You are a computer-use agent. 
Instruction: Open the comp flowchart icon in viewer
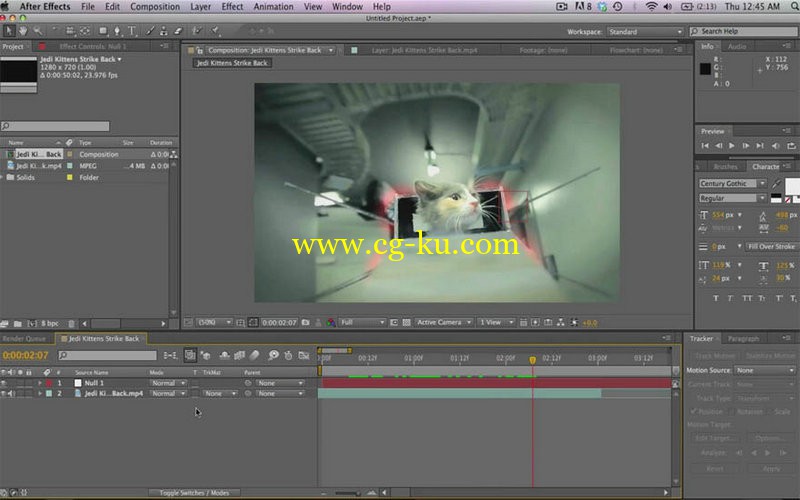(x=561, y=322)
